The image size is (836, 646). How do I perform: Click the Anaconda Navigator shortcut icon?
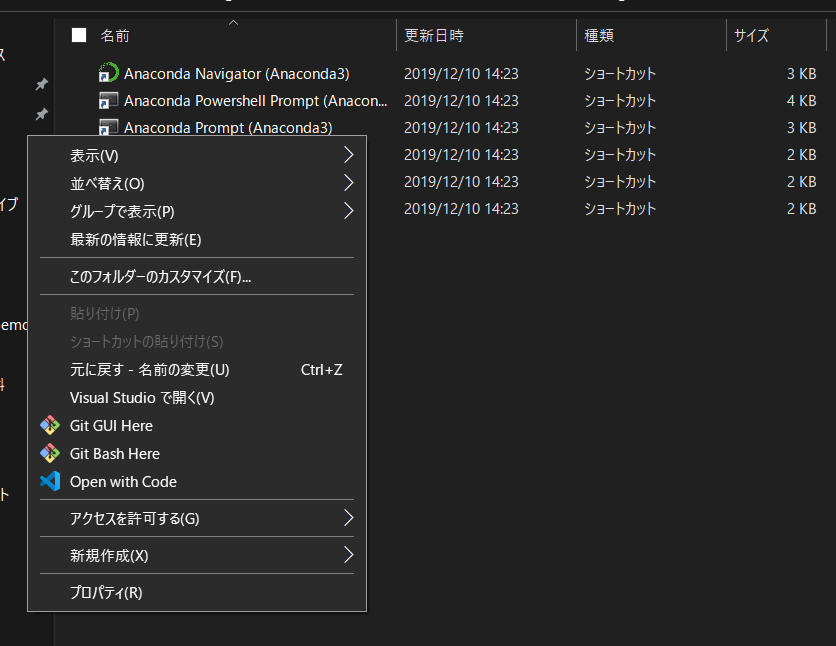(x=109, y=72)
